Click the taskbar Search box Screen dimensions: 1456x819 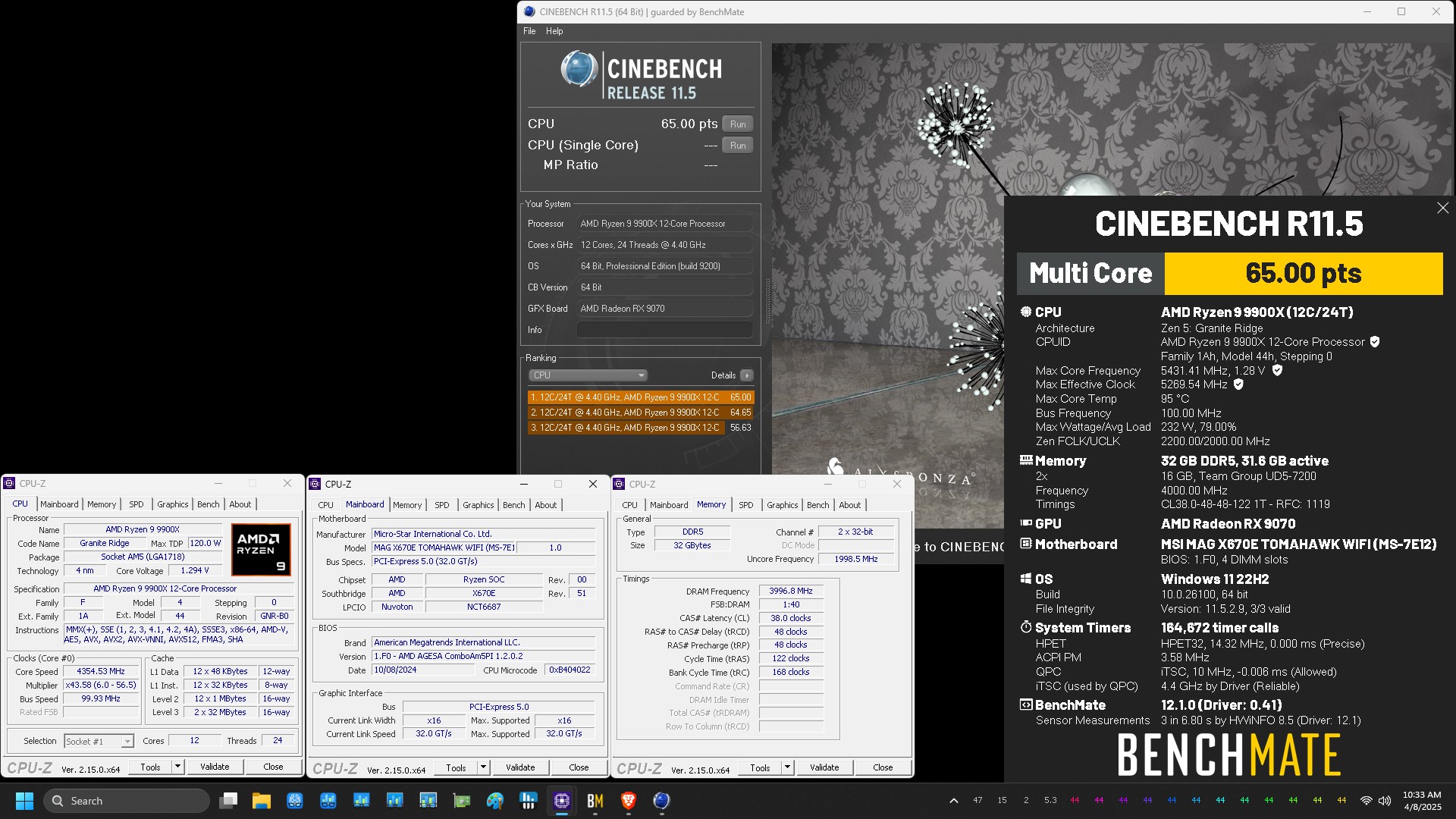(126, 801)
